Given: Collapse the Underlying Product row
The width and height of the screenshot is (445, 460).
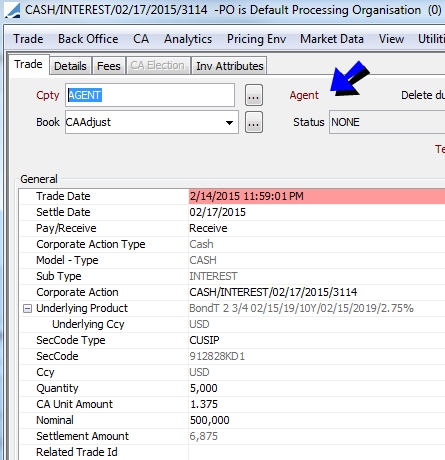Looking at the screenshot, I should click(x=27, y=309).
